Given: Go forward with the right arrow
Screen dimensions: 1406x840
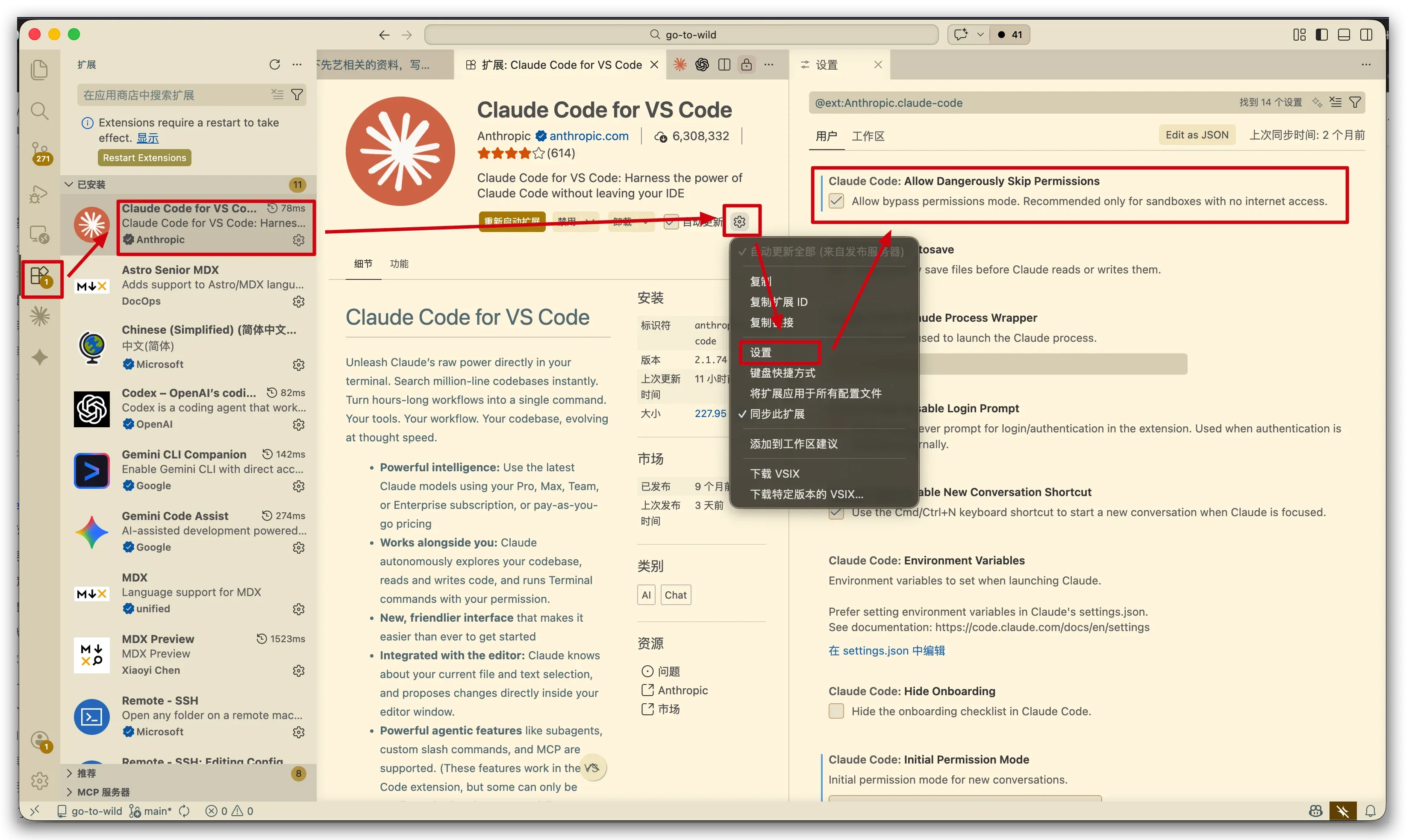Looking at the screenshot, I should click(x=406, y=35).
